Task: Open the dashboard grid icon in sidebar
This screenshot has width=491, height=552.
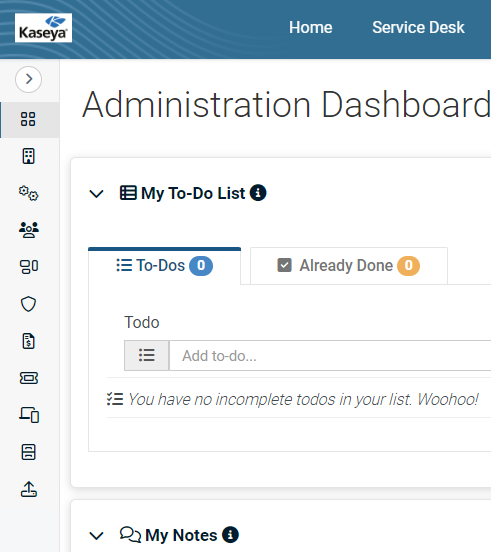Action: (28, 119)
